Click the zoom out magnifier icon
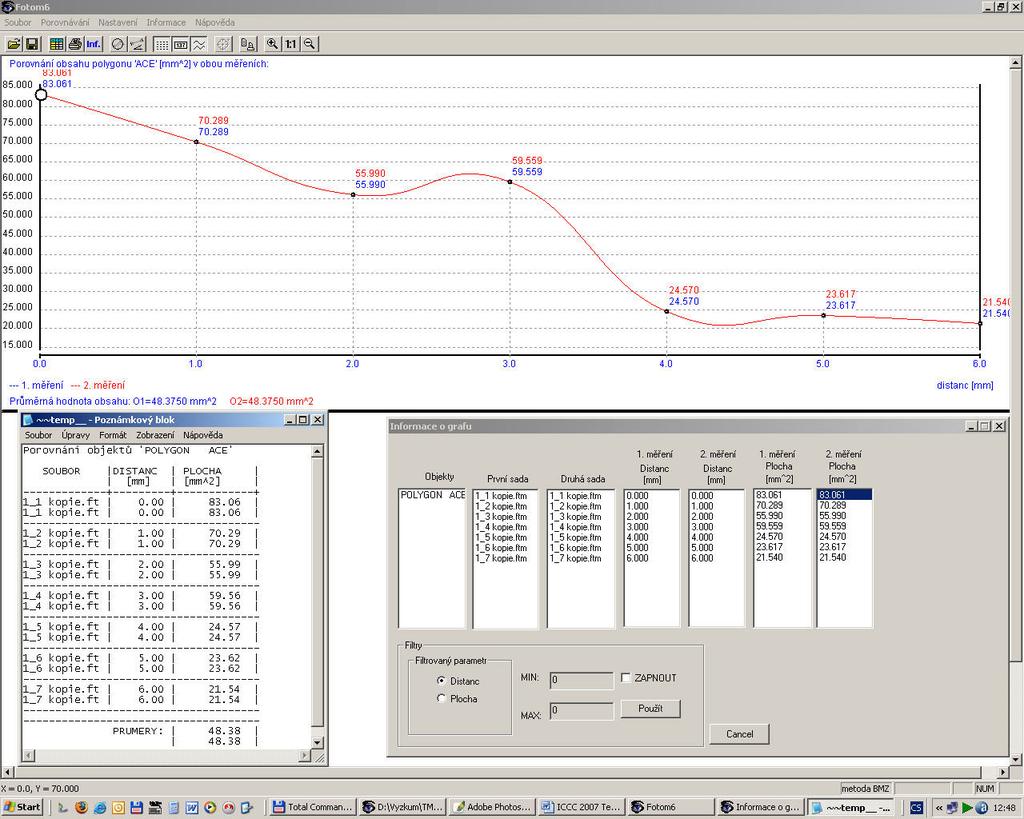 (x=310, y=44)
